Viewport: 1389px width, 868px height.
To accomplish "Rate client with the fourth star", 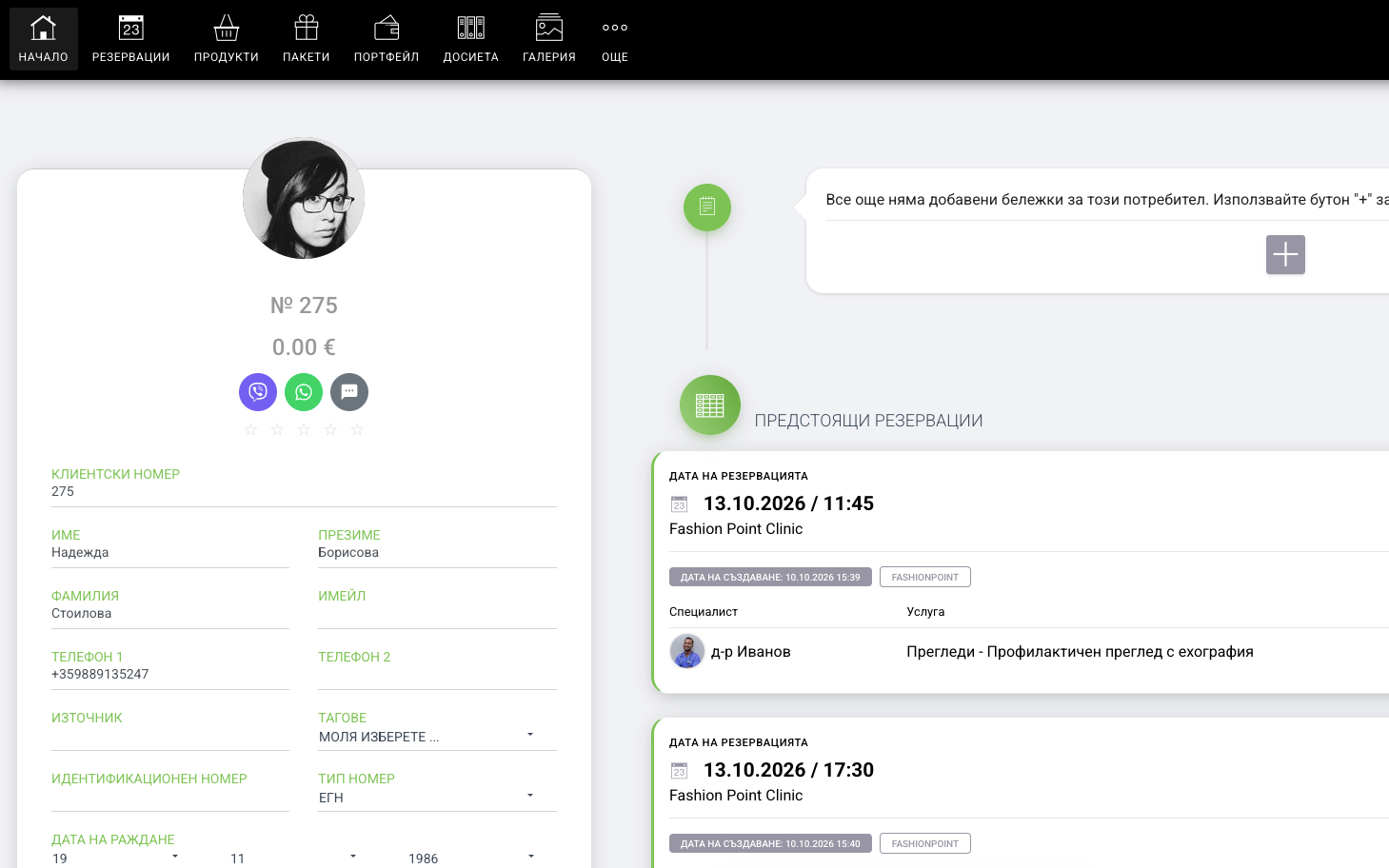I will coord(330,430).
